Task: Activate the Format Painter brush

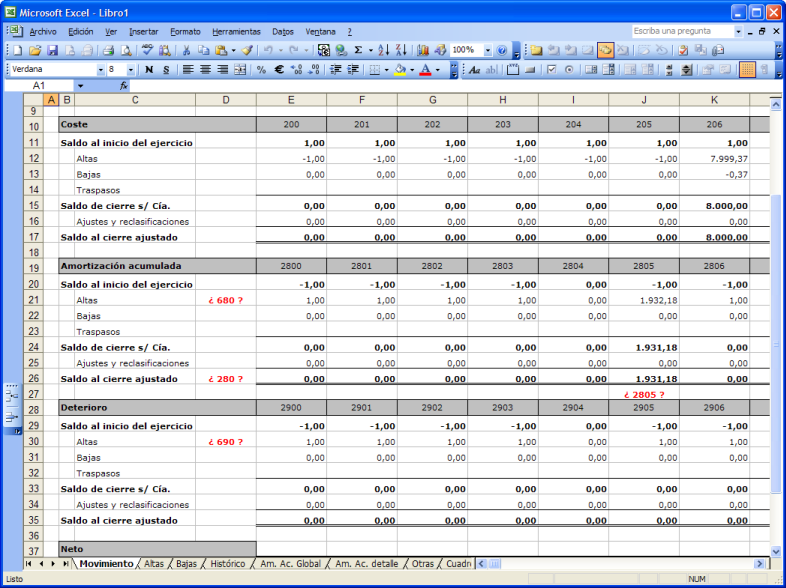Action: 247,50
